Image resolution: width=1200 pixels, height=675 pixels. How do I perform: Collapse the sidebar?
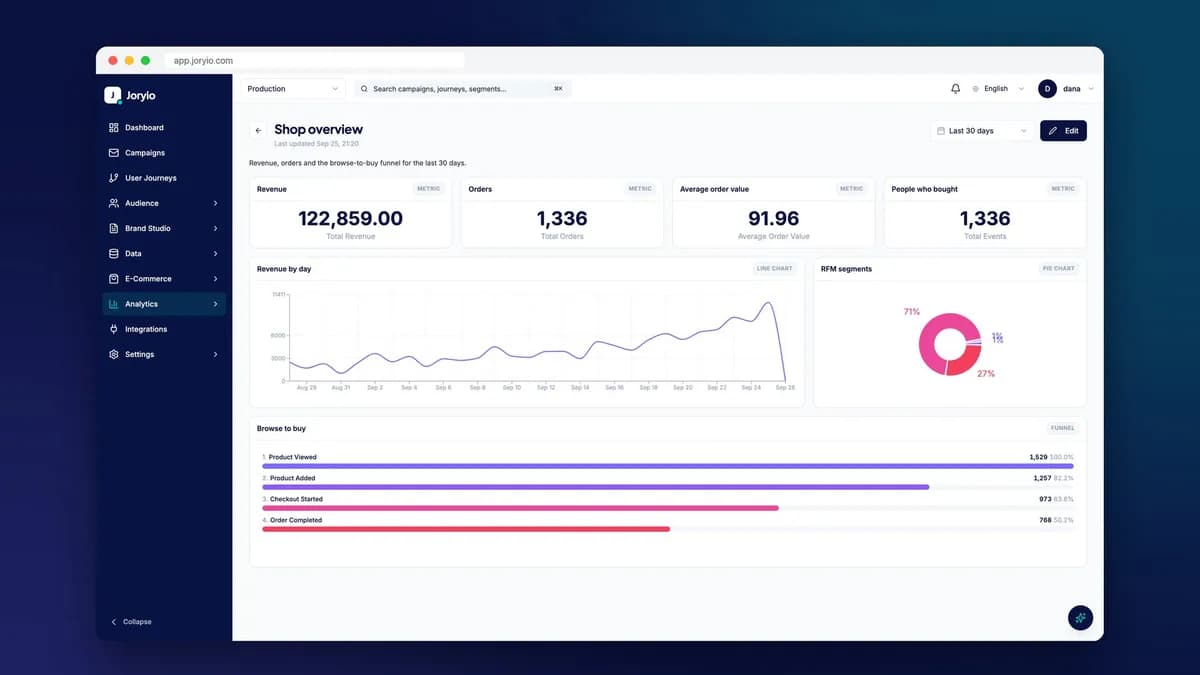click(x=132, y=622)
